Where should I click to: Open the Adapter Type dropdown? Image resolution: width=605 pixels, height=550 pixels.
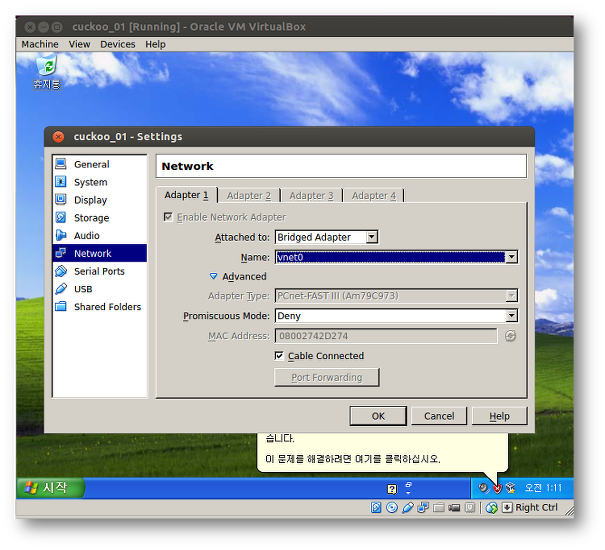click(396, 296)
